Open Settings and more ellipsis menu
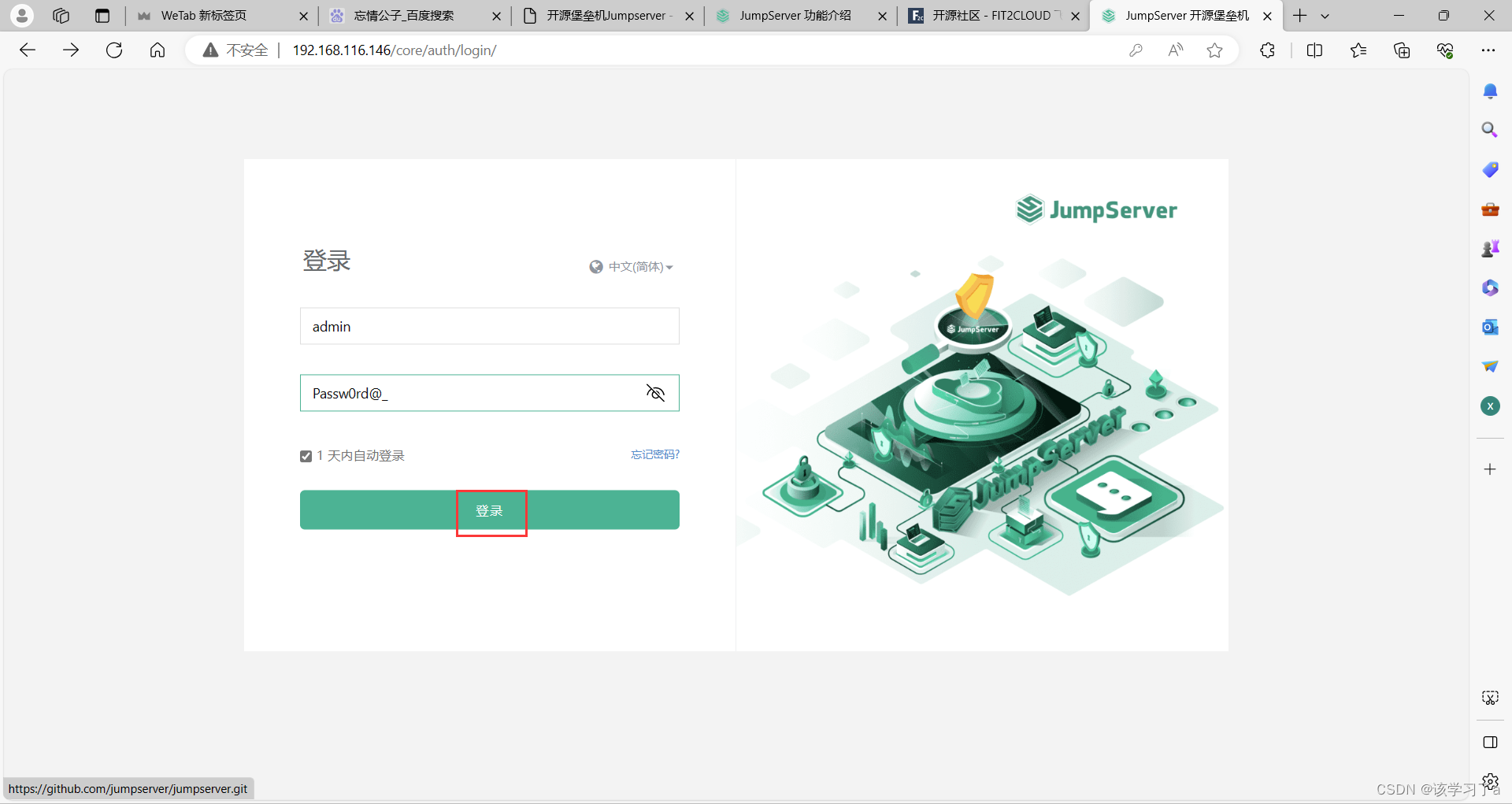Screen dimensions: 1512x804 (x=1488, y=50)
